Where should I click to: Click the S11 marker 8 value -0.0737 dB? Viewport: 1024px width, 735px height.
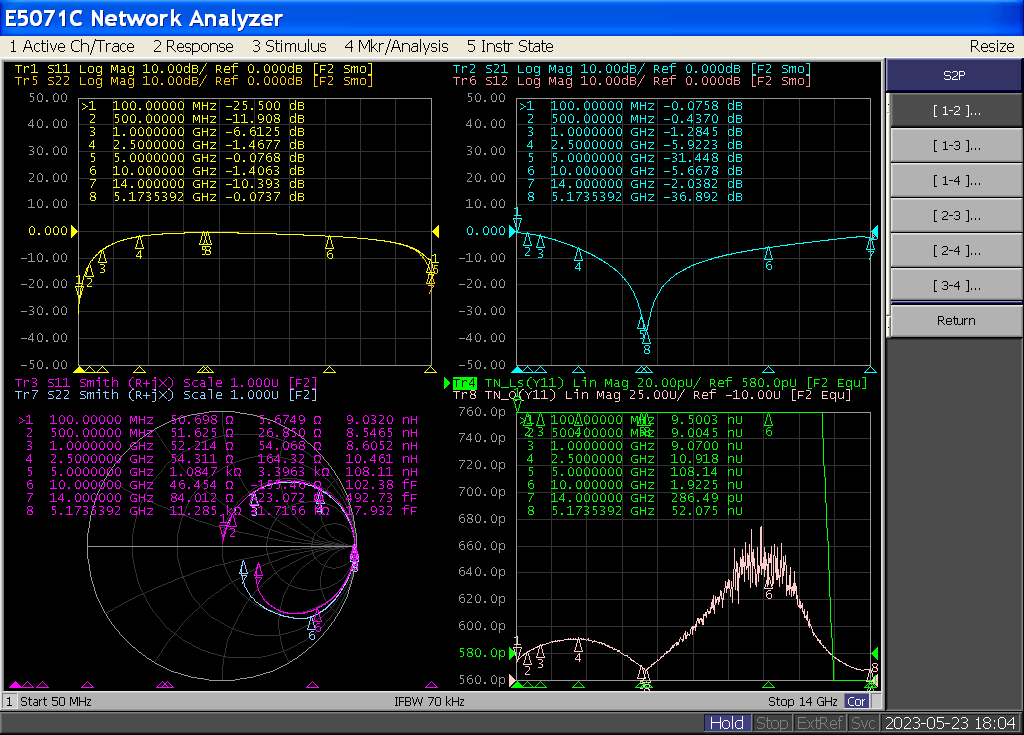pos(265,197)
